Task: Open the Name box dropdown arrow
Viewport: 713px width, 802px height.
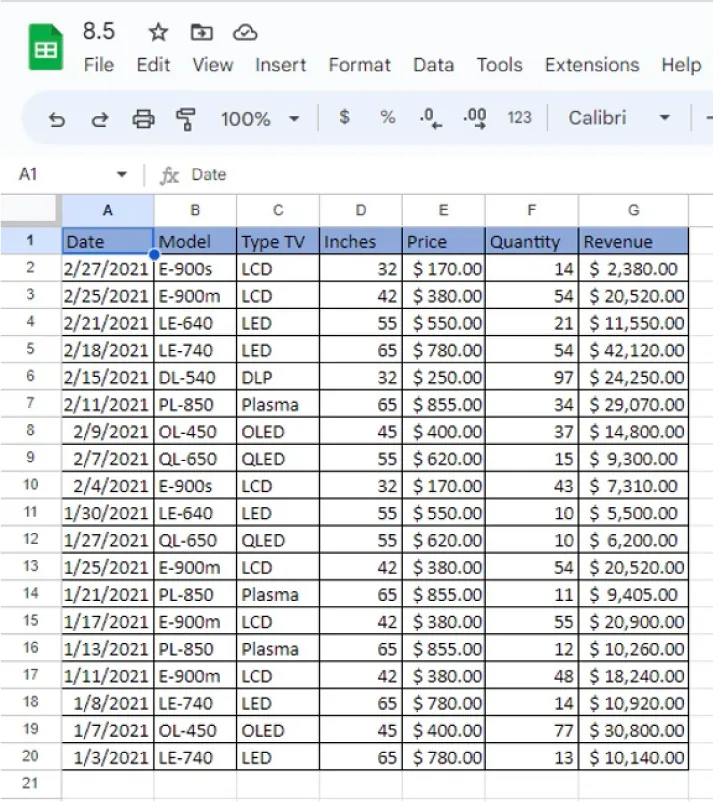Action: coord(122,175)
